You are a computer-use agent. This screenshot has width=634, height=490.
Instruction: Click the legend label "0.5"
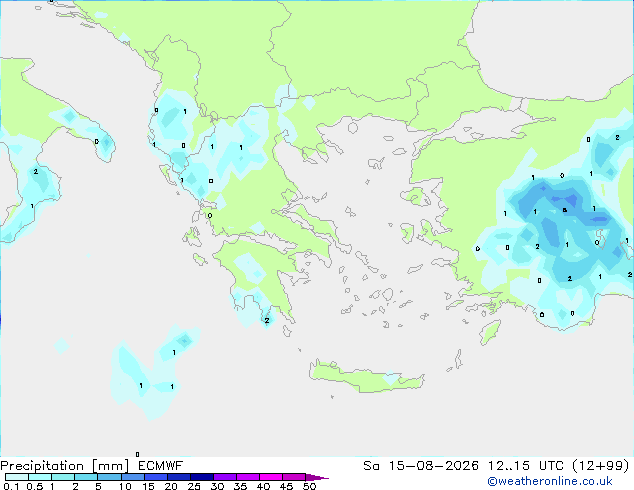point(35,486)
